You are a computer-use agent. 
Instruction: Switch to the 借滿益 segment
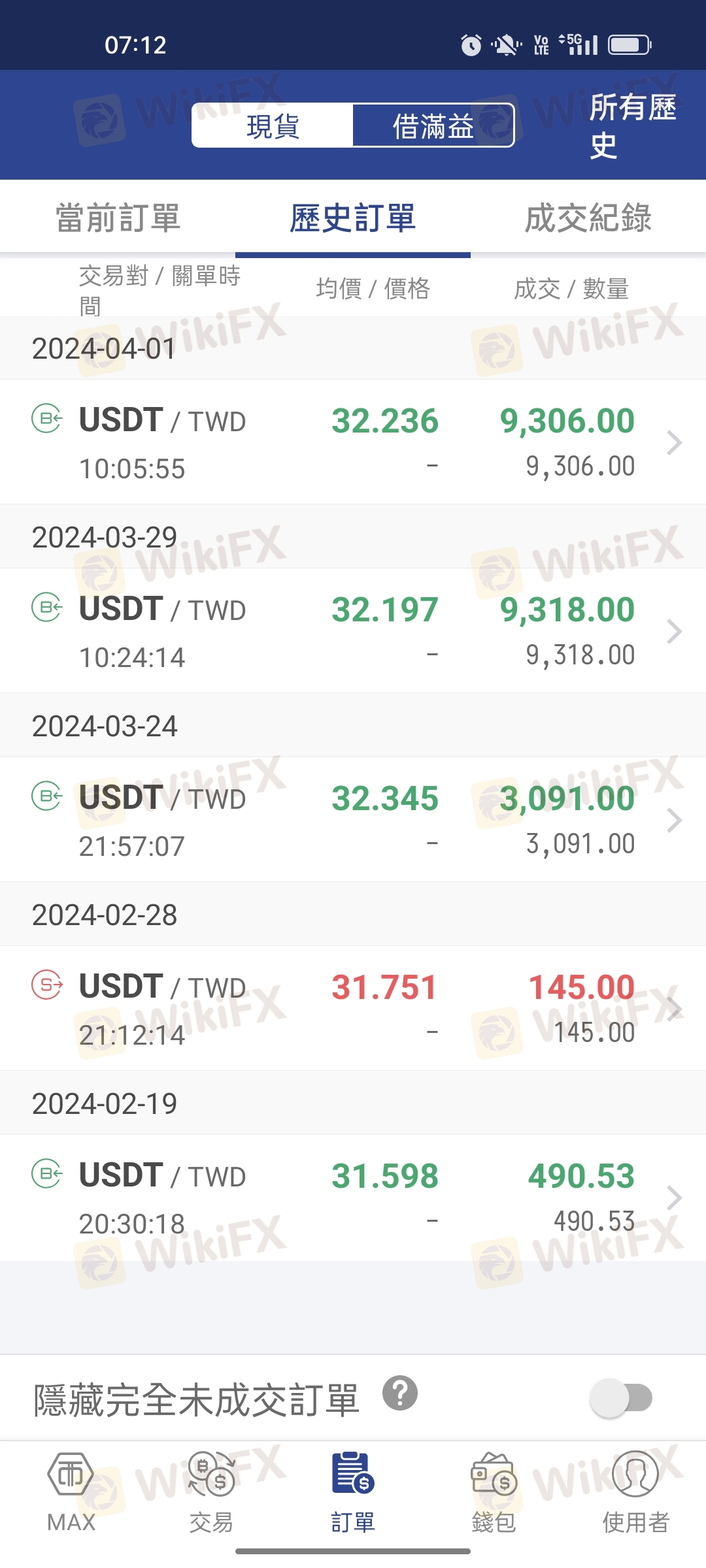click(x=433, y=125)
